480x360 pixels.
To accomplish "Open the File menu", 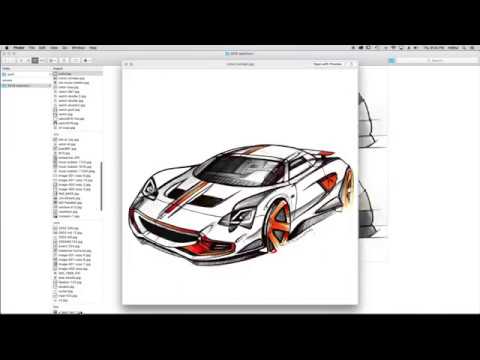I will click(x=32, y=48).
